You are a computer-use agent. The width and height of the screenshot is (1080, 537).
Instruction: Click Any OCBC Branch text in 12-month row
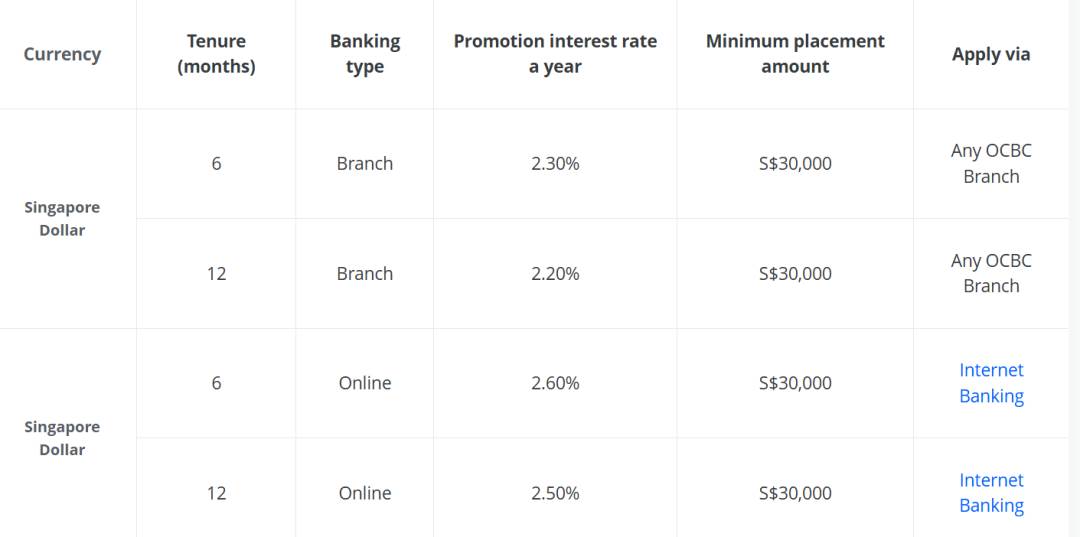991,273
